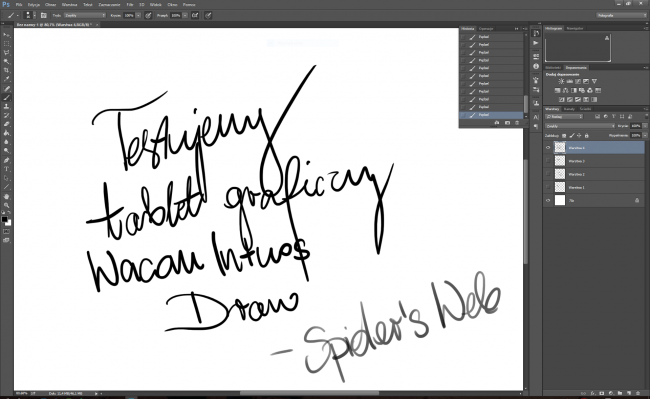This screenshot has width=650, height=399.
Task: Open the Plik menu
Action: (x=19, y=5)
